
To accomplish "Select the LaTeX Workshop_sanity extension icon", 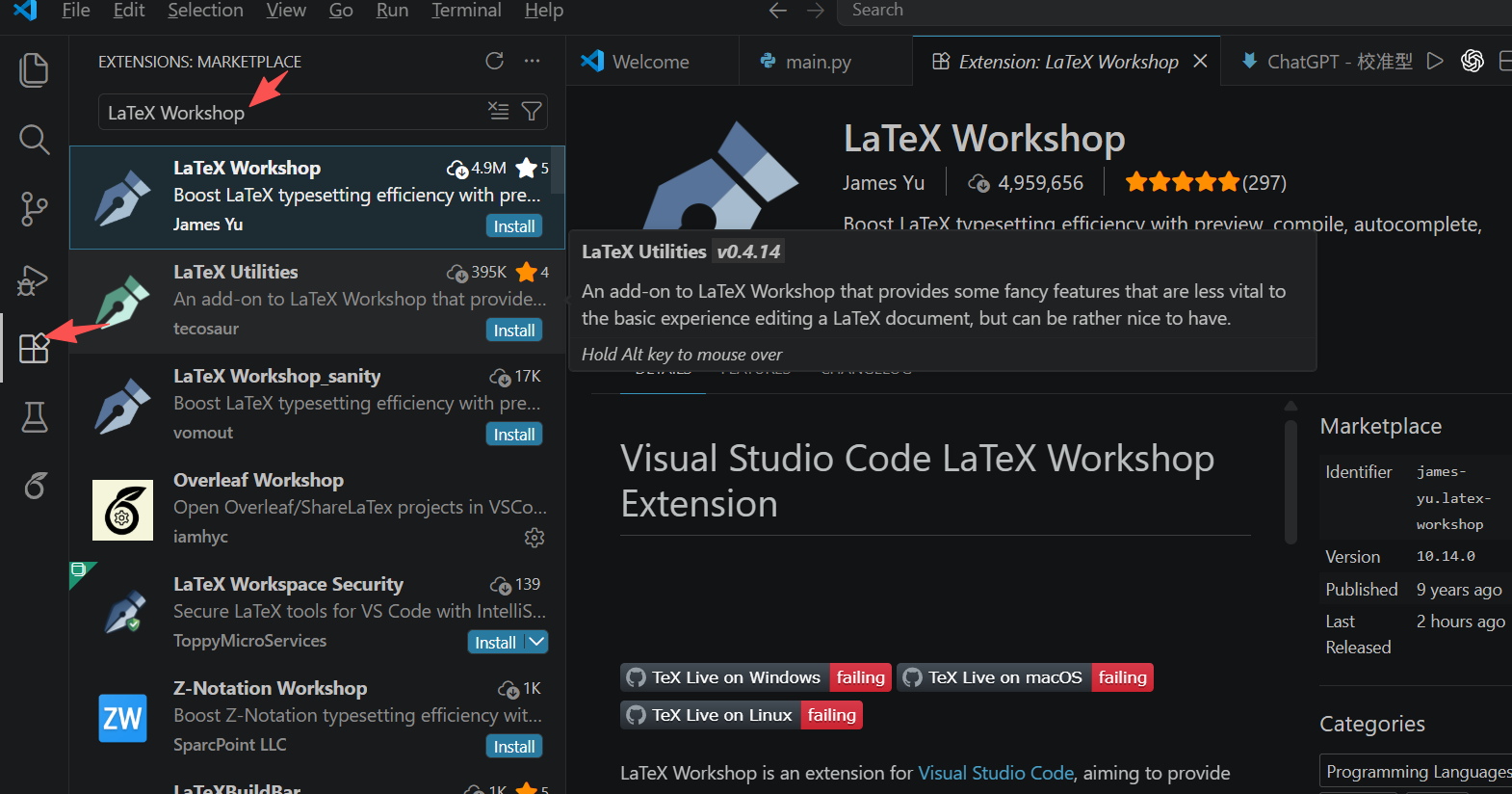I will tap(122, 406).
